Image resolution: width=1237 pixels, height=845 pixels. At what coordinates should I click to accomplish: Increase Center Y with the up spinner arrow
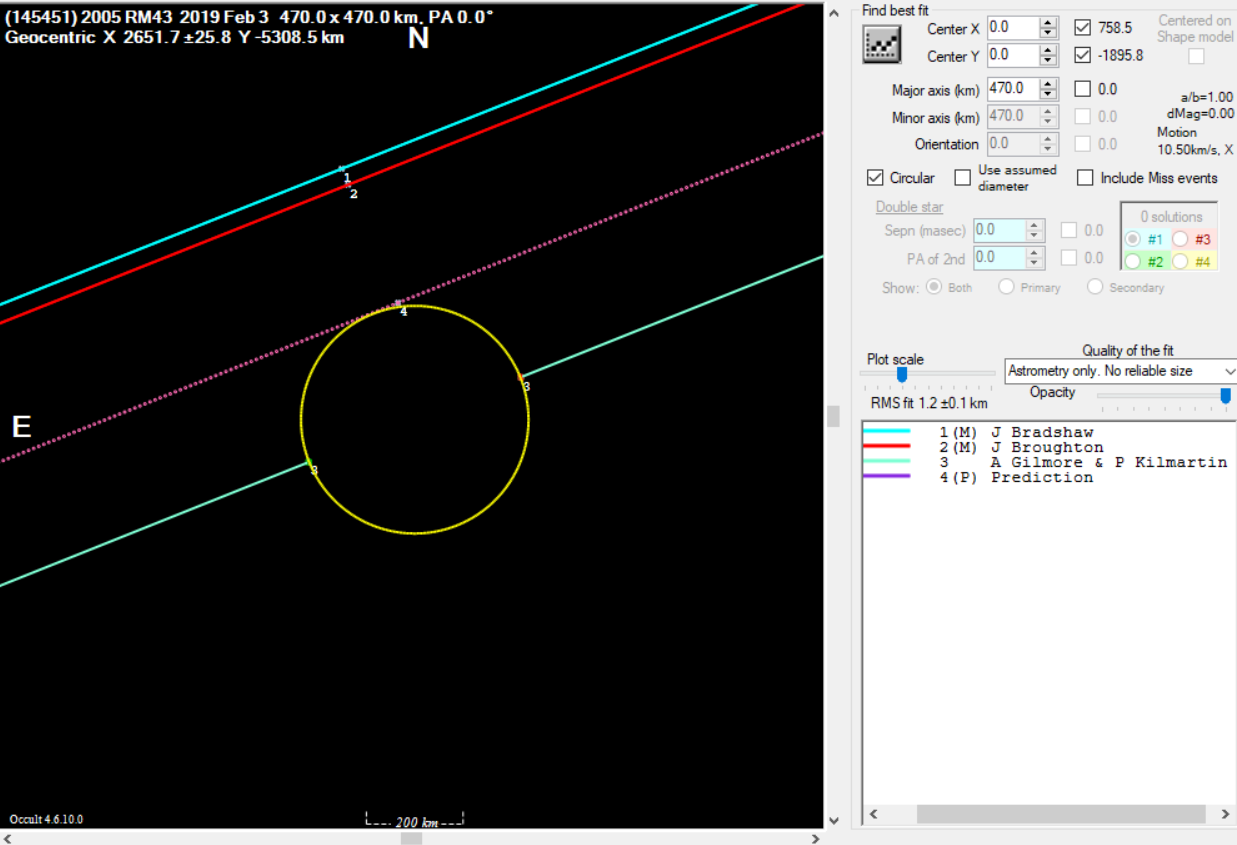(1048, 50)
